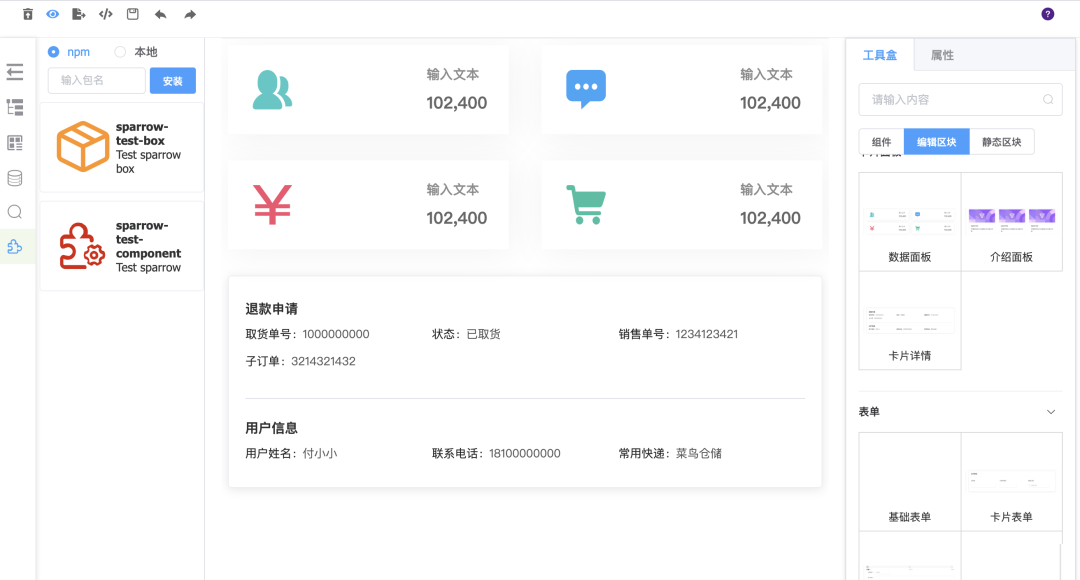The width and height of the screenshot is (1080, 580).
Task: Click the 输入包名 package name field
Action: pos(97,81)
